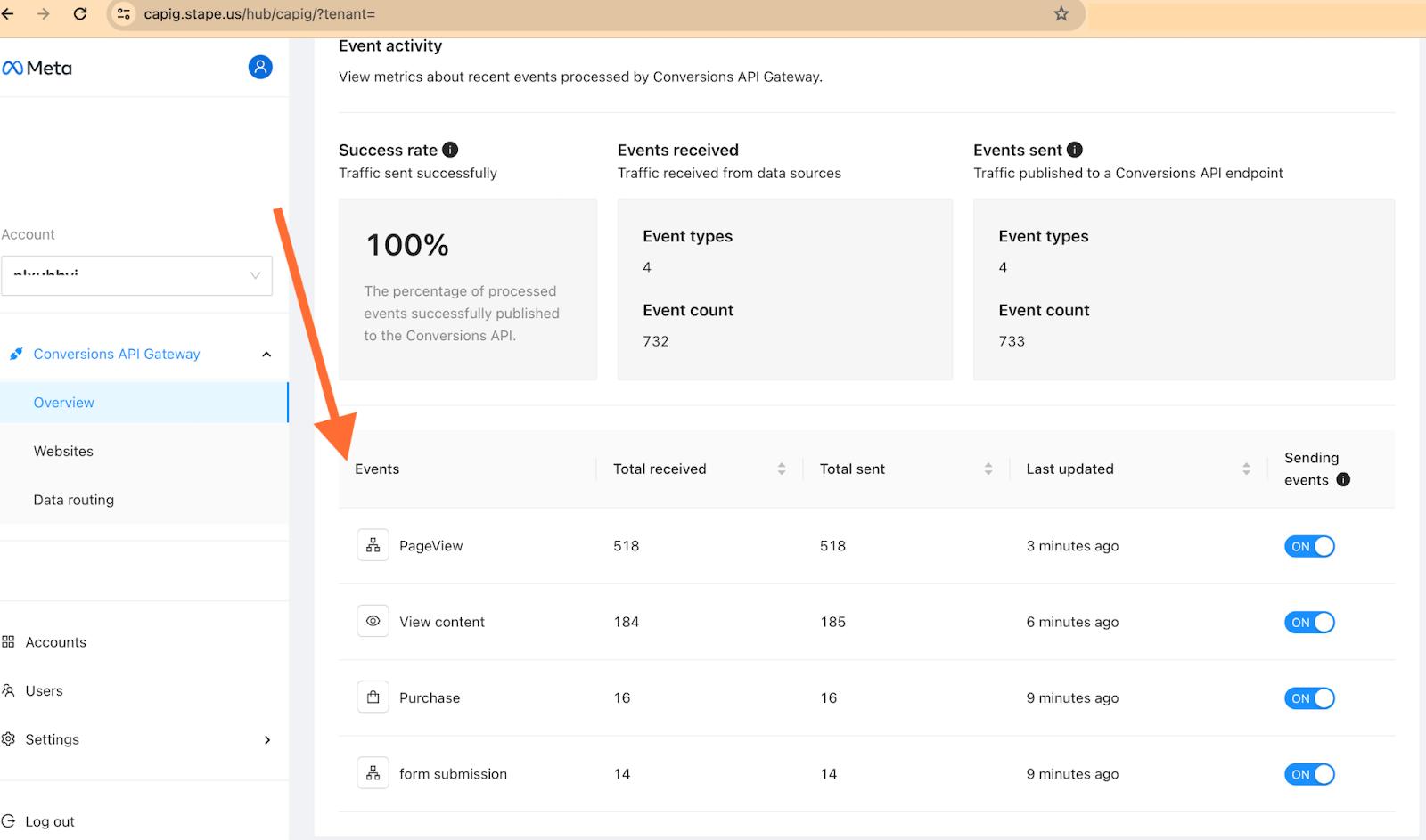
Task: Sort table by Total received
Action: click(781, 469)
